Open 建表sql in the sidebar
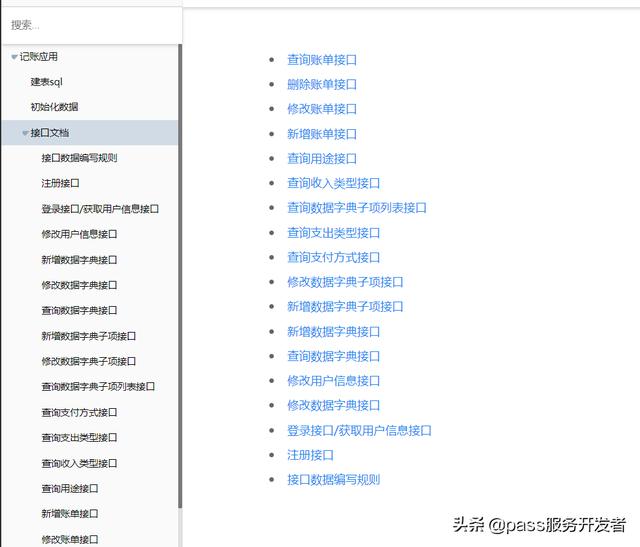The image size is (640, 547). pos(47,82)
